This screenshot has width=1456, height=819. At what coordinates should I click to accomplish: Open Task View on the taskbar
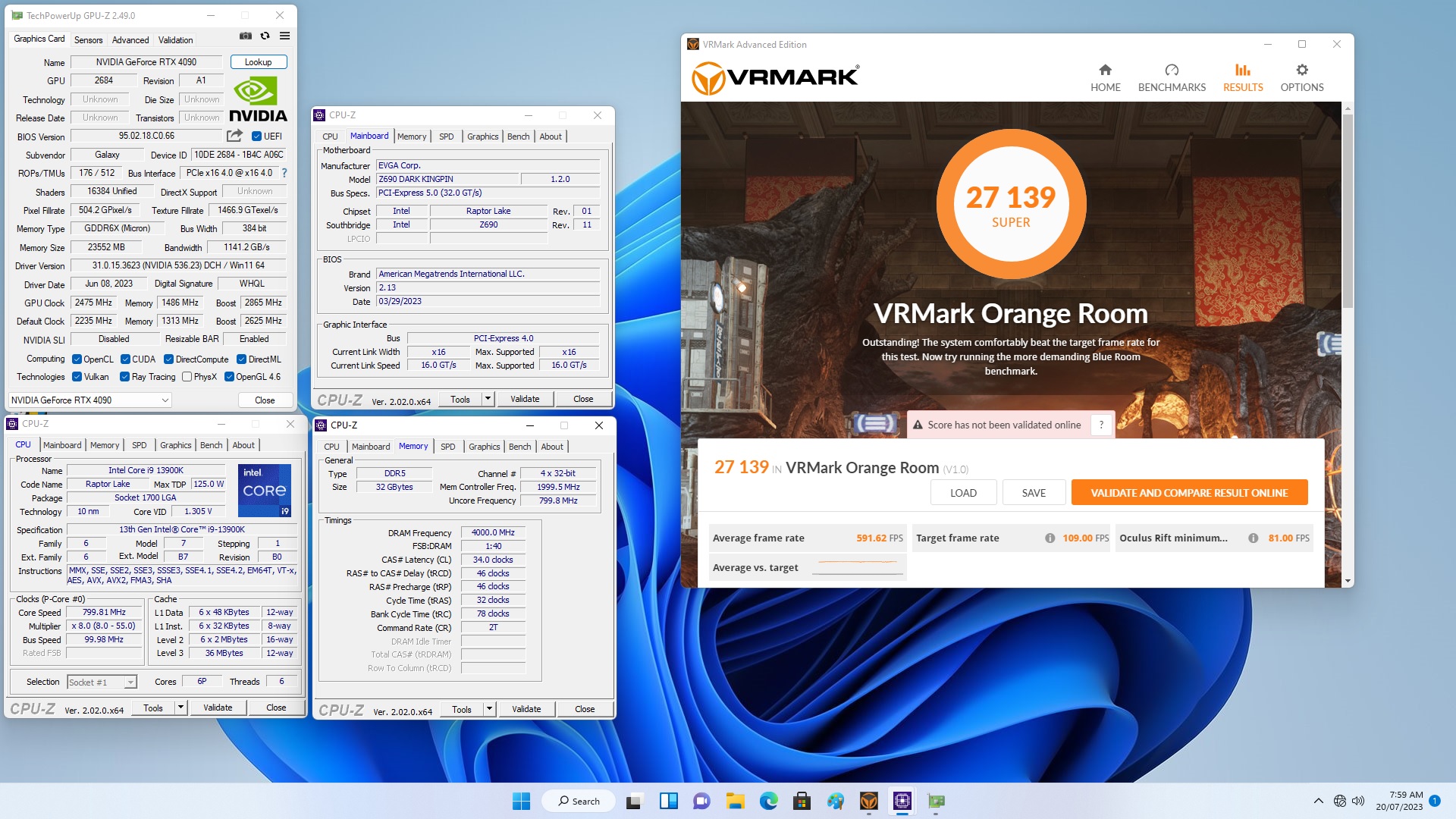coord(635,801)
